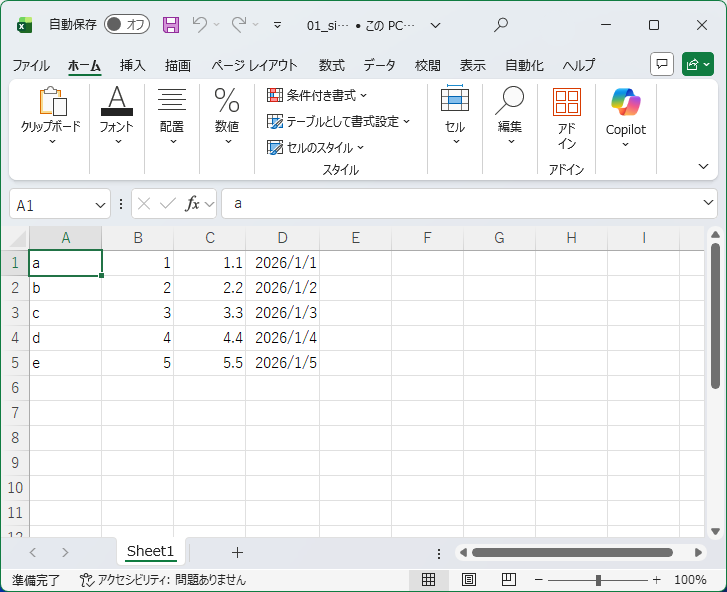Click Accessibility (アクセシビリティ) status text
The height and width of the screenshot is (592, 727).
tap(163, 580)
